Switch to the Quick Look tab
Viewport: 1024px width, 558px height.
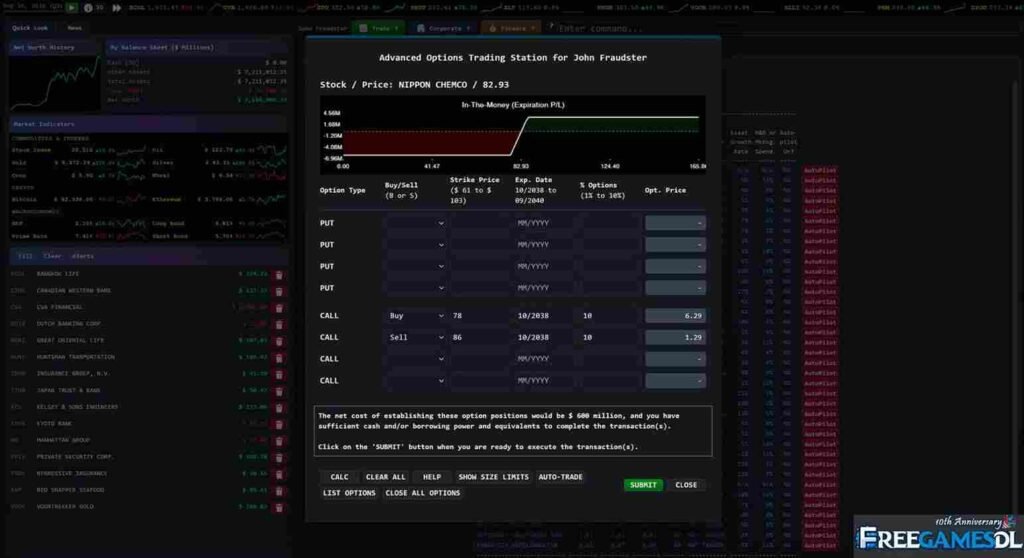[x=30, y=28]
